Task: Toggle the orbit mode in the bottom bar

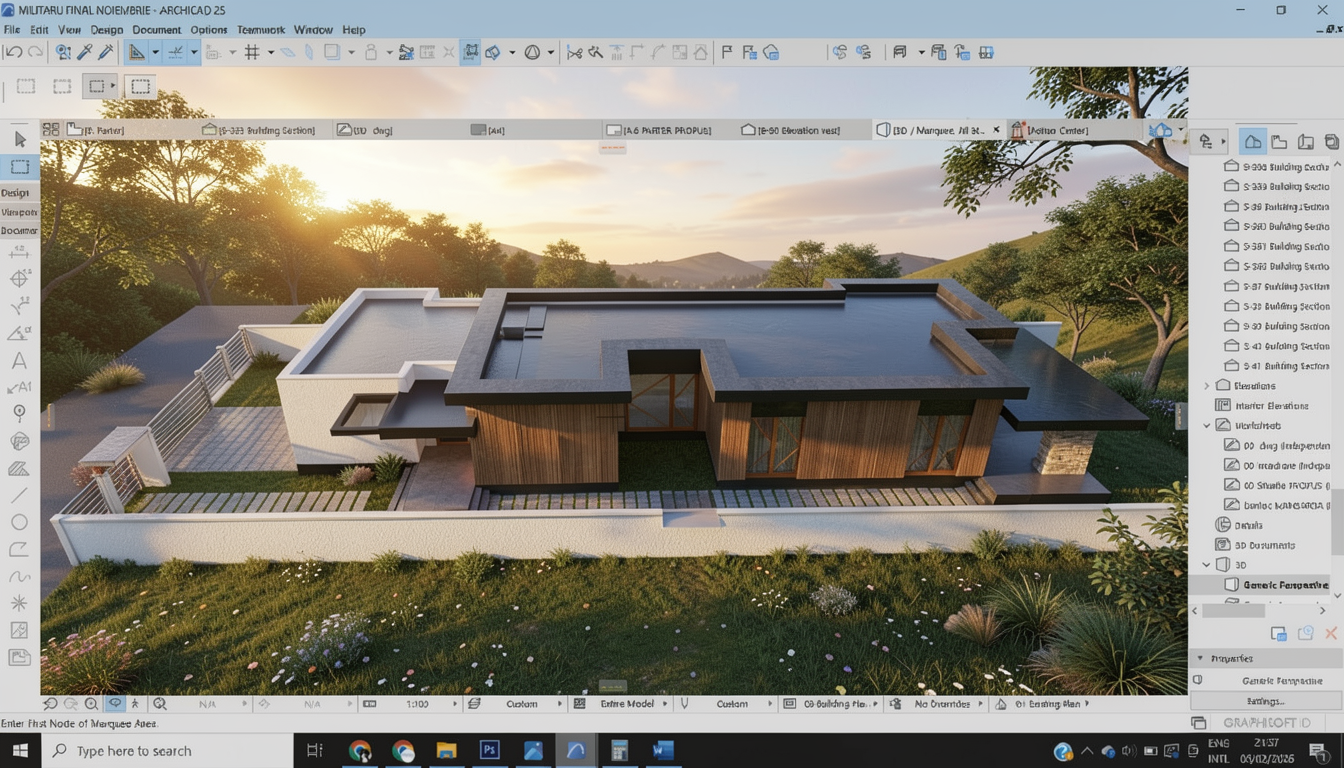Action: pos(114,704)
